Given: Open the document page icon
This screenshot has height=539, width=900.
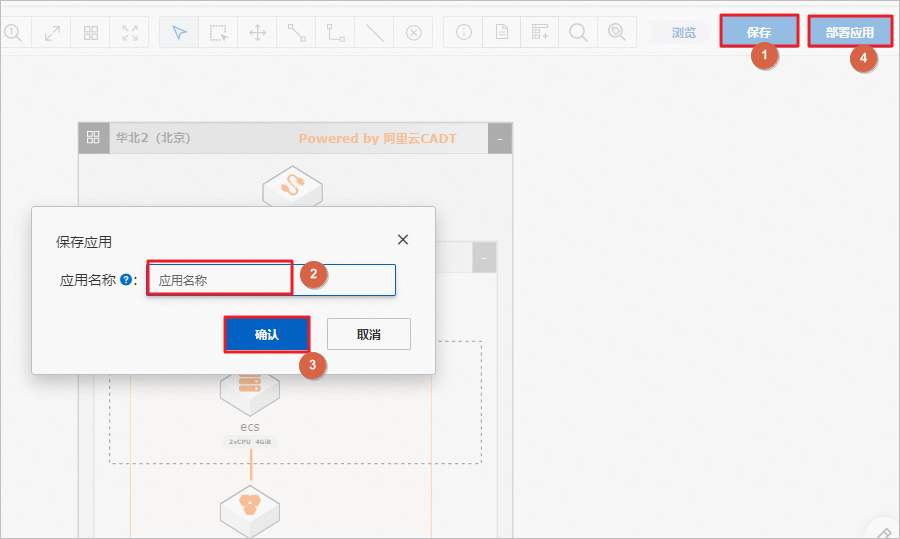Looking at the screenshot, I should click(x=502, y=33).
